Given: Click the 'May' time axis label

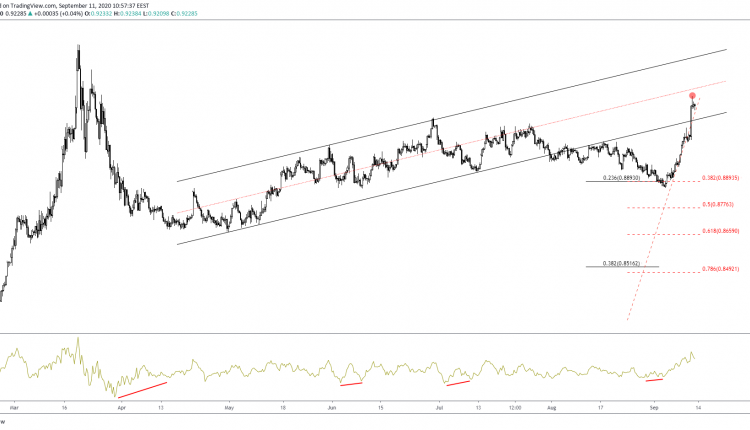Looking at the screenshot, I should pos(229,408).
